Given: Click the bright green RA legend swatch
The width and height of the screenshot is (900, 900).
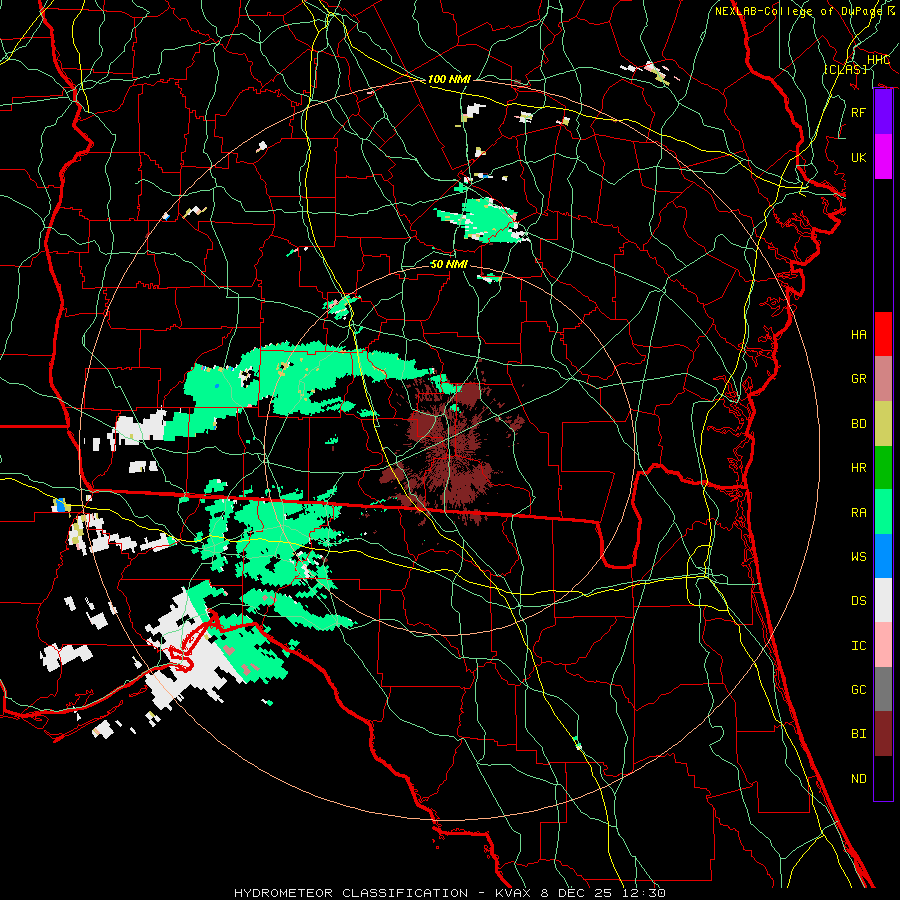Looking at the screenshot, I should pos(883,511).
